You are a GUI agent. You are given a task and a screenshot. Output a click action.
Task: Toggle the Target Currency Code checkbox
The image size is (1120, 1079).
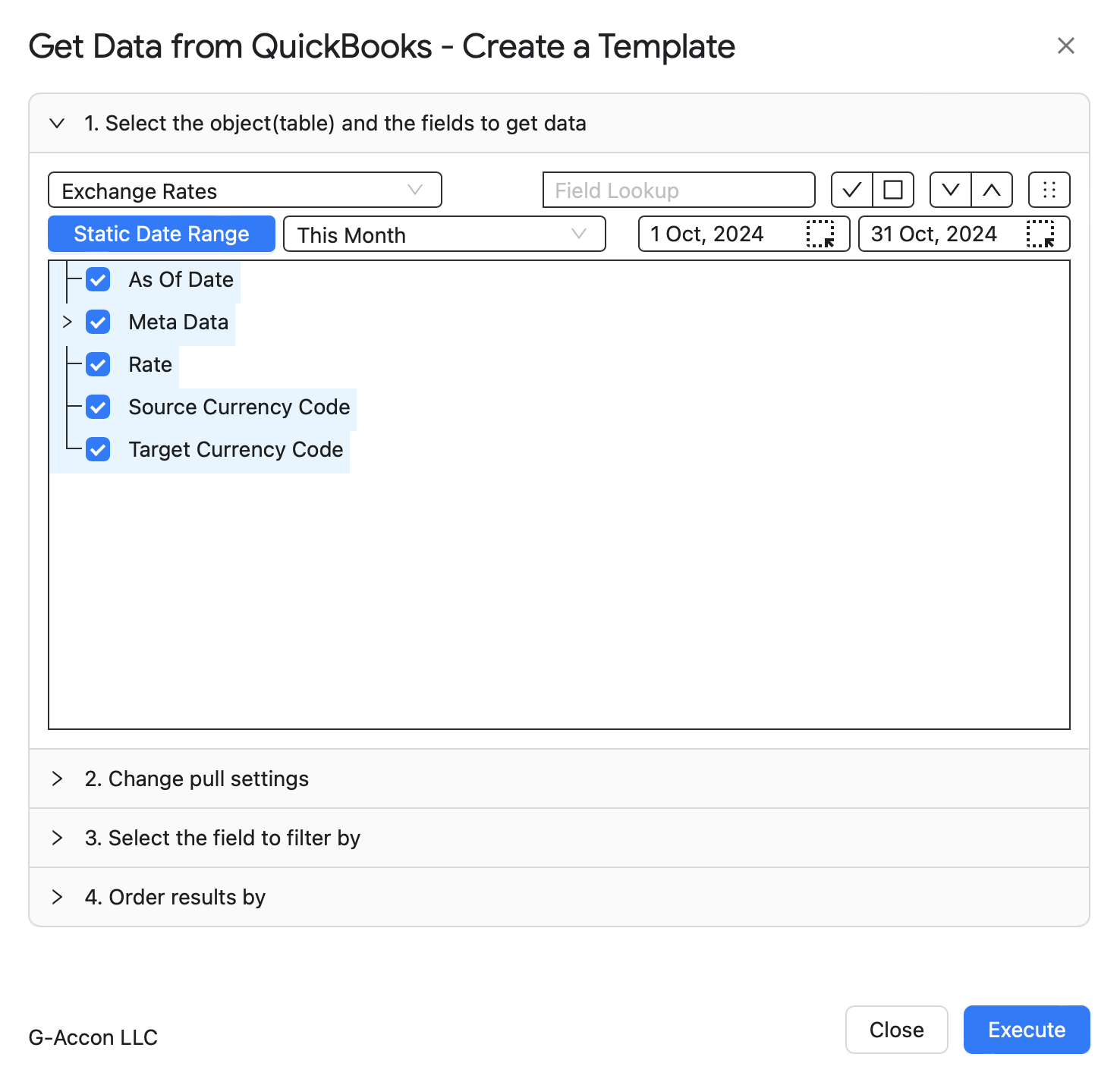(98, 449)
